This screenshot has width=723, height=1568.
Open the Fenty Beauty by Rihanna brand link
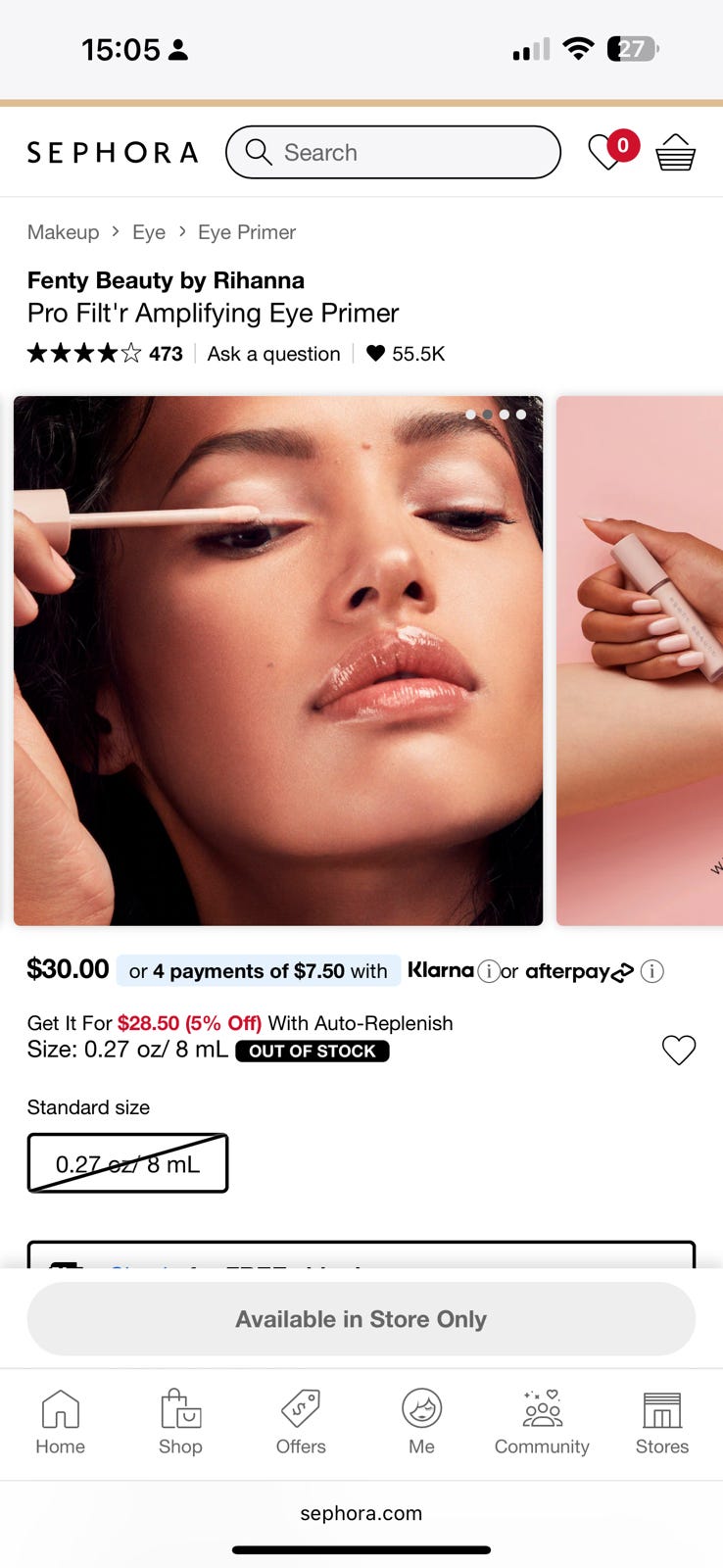click(x=166, y=280)
